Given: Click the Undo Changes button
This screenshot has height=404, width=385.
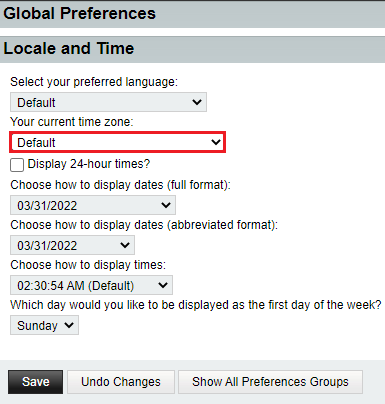Looking at the screenshot, I should [x=121, y=382].
